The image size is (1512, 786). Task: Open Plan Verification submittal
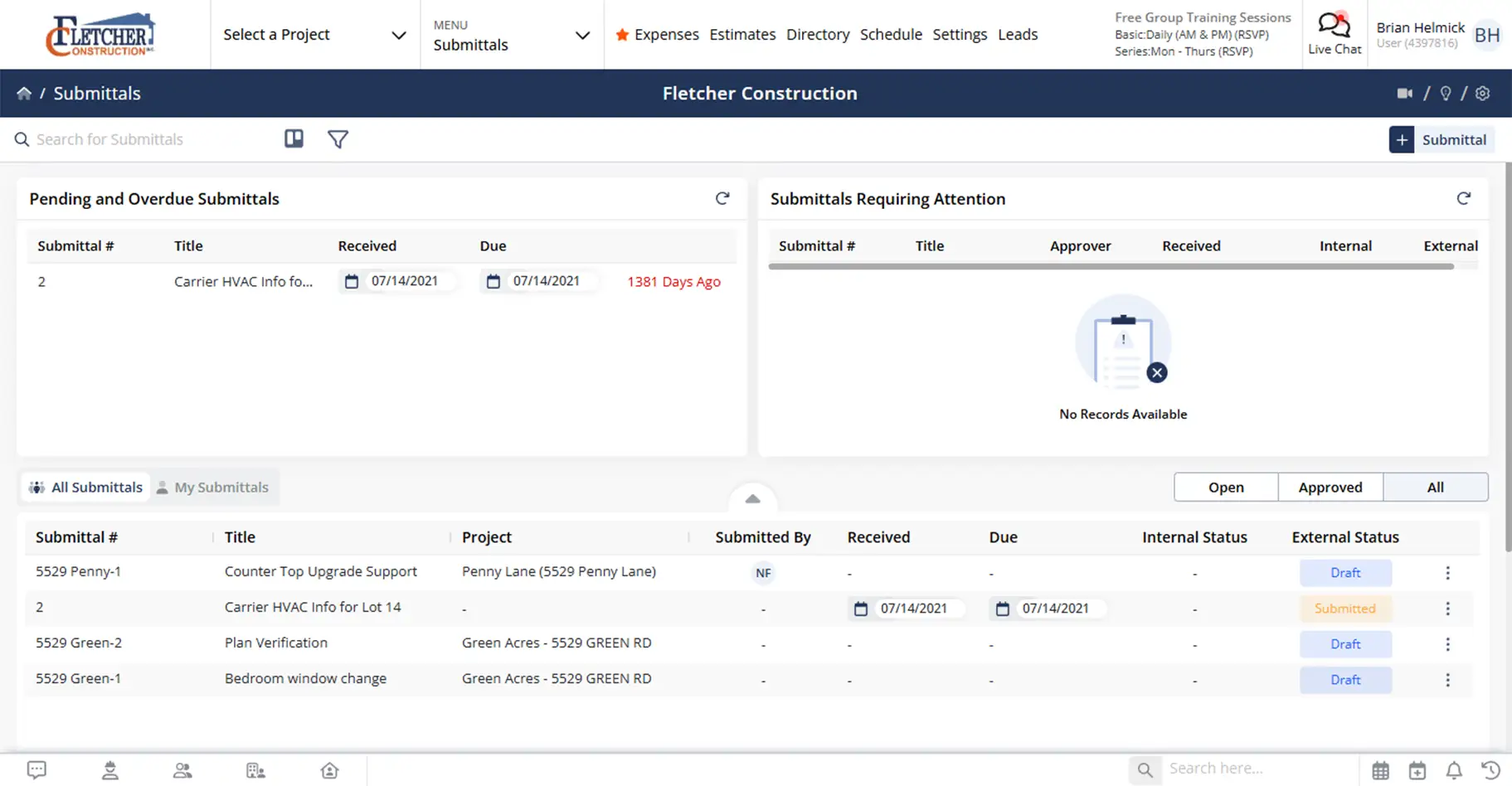coord(276,643)
